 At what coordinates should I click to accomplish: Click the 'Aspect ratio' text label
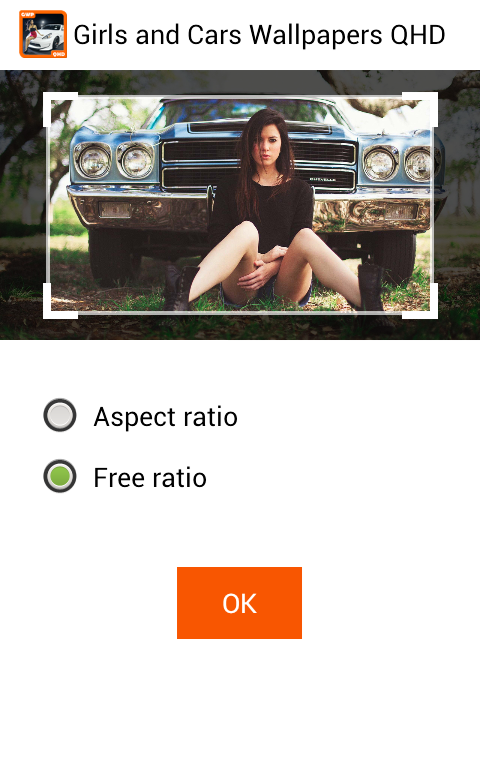pos(166,417)
